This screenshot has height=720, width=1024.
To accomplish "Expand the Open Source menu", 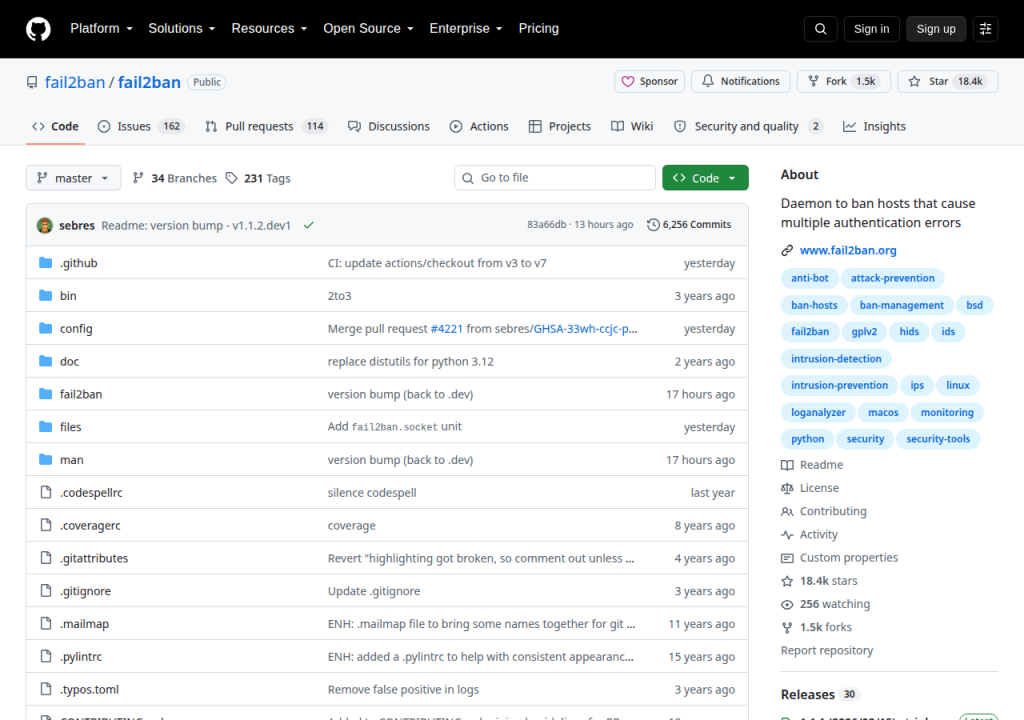I will pyautogui.click(x=368, y=29).
